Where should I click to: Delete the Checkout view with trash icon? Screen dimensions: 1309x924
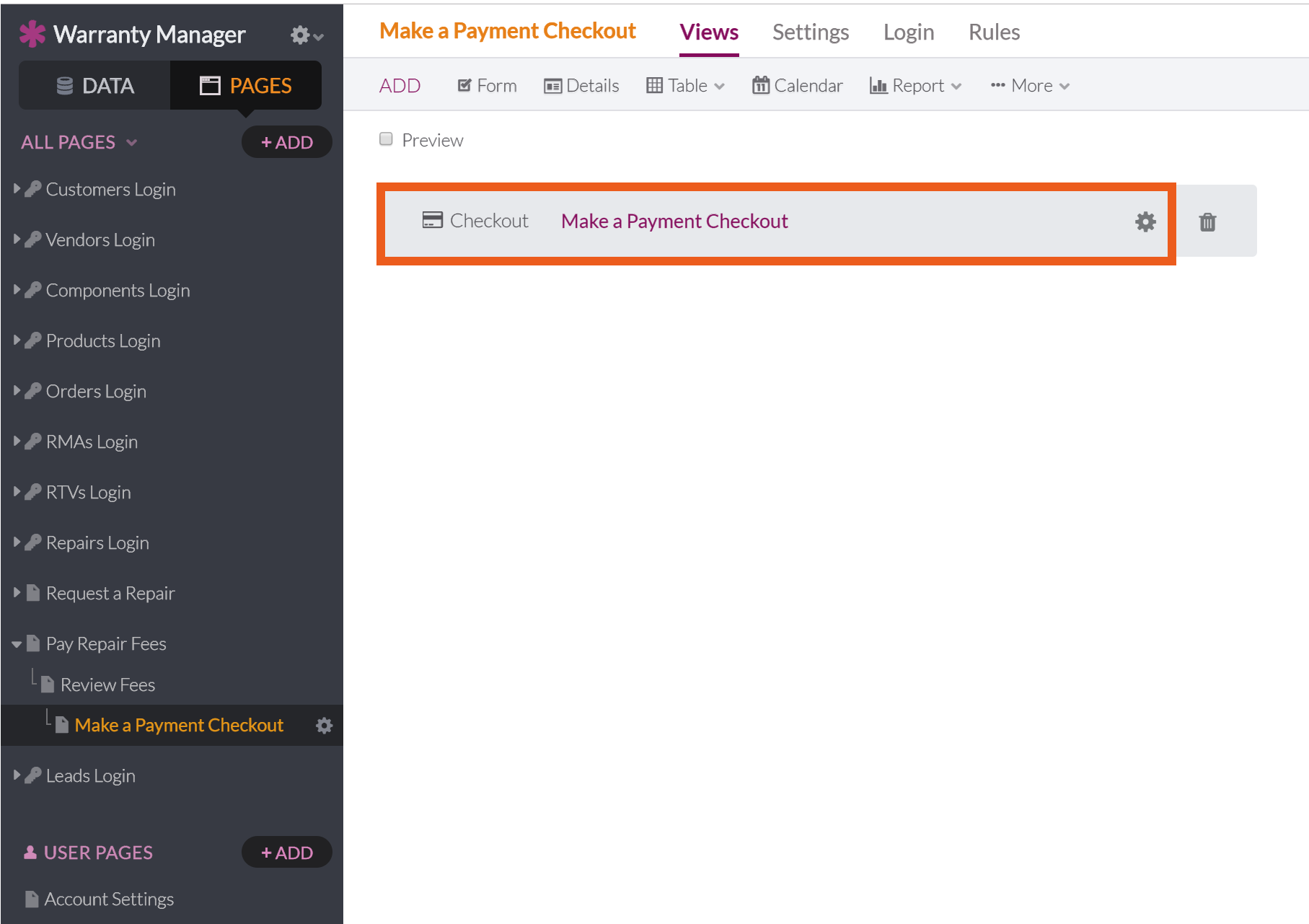point(1208,221)
